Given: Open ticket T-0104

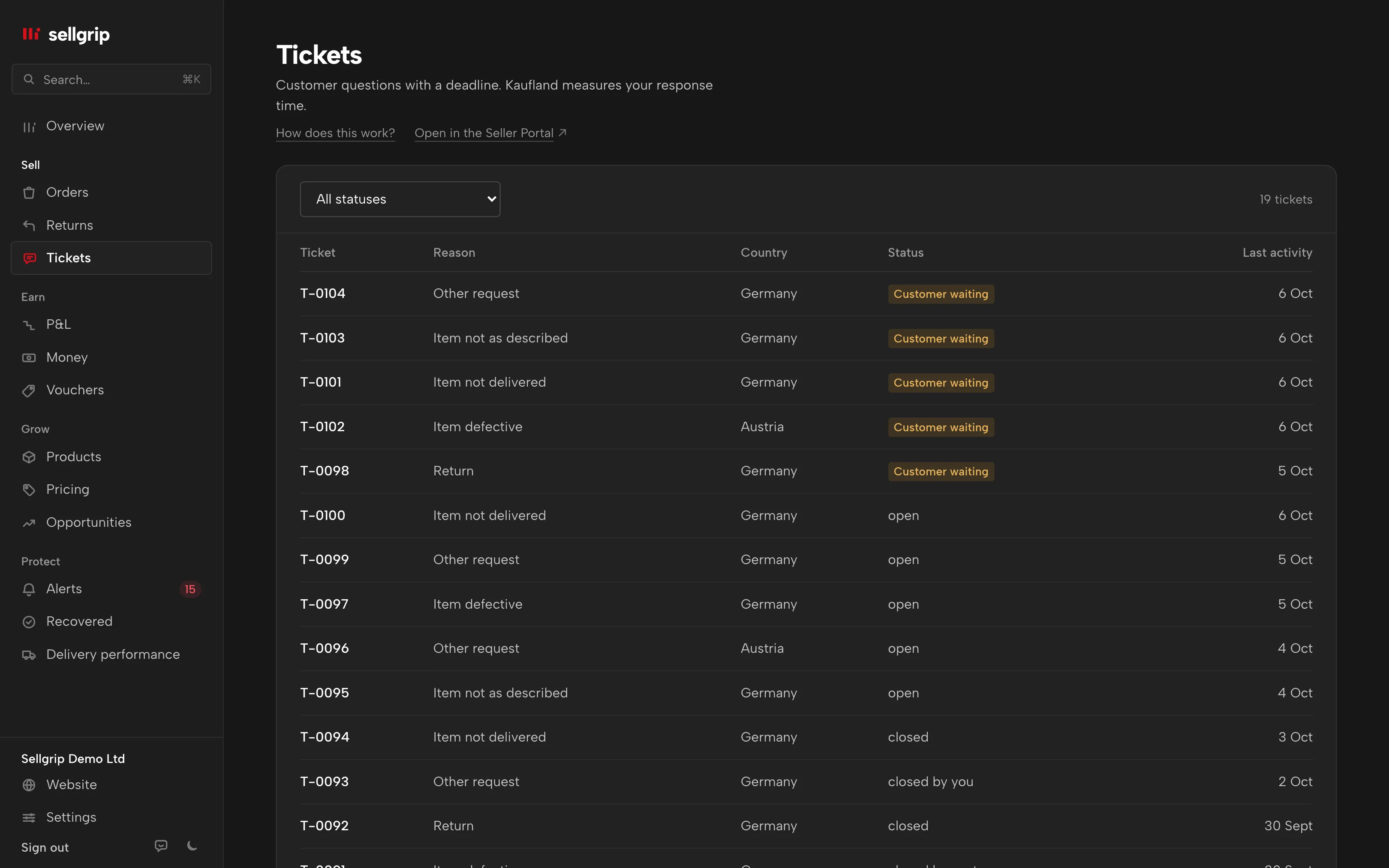Looking at the screenshot, I should click(322, 293).
